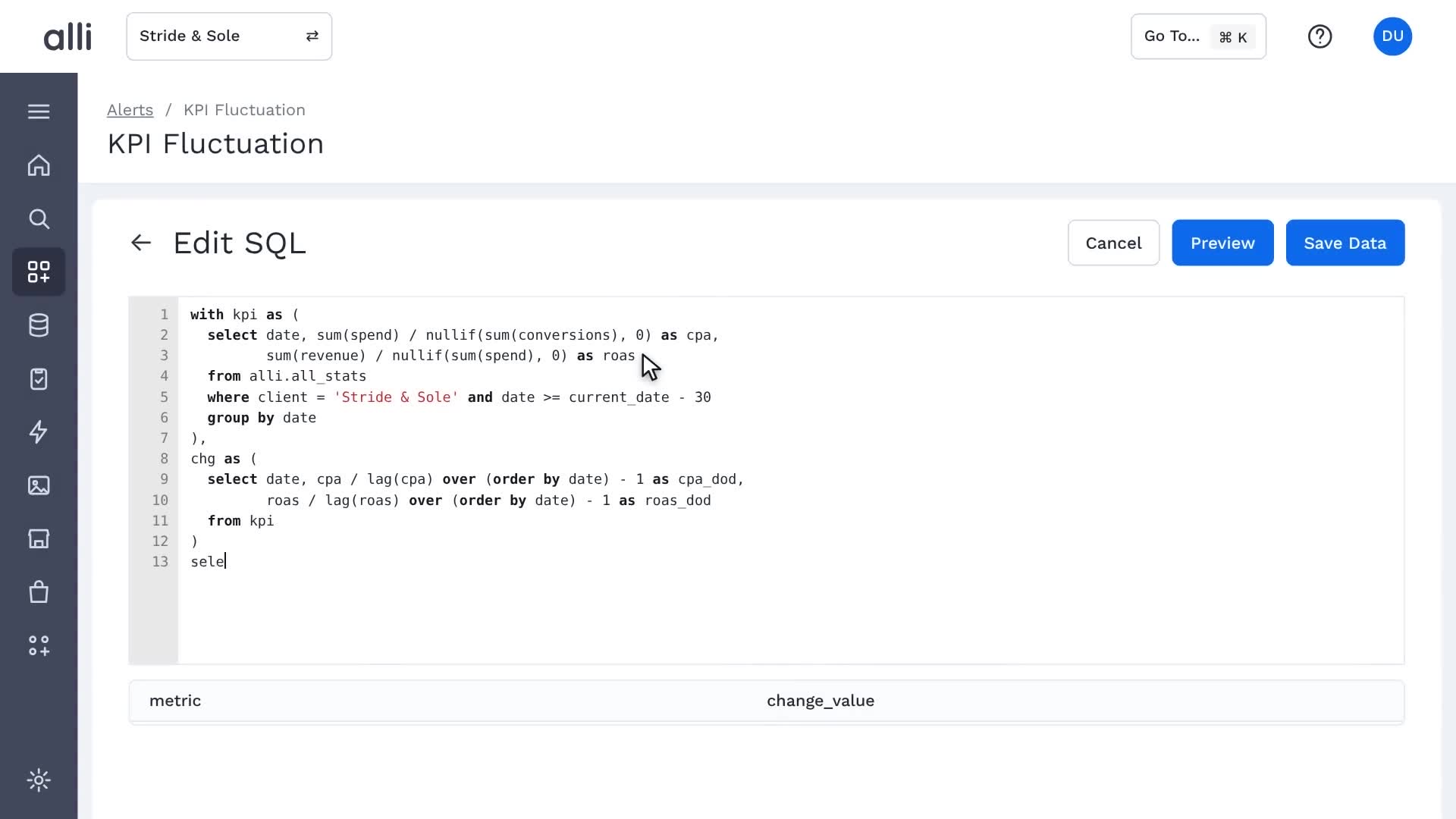The height and width of the screenshot is (819, 1456).
Task: Click the Preview button
Action: click(1222, 243)
